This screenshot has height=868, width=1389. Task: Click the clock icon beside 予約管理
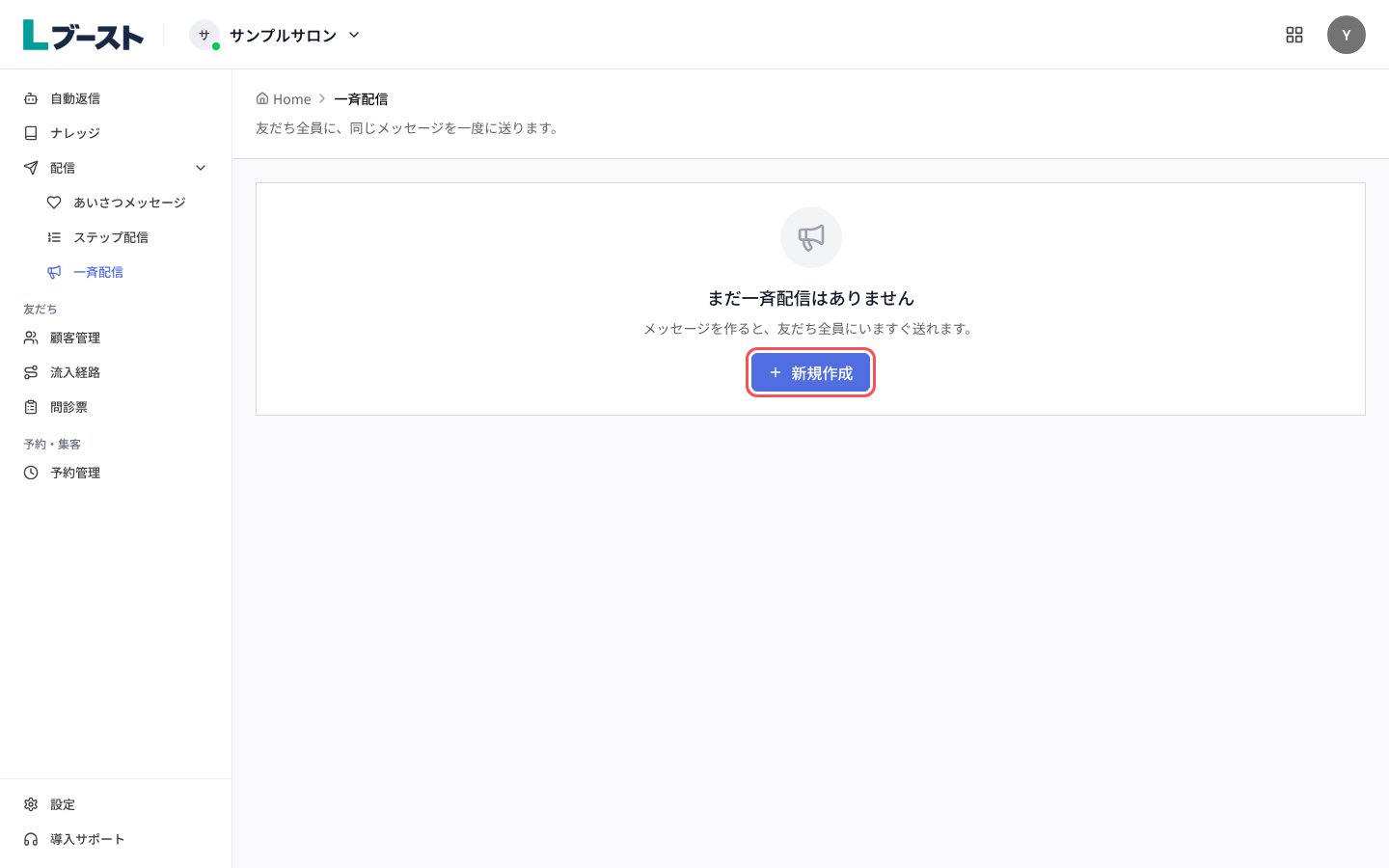click(x=31, y=473)
